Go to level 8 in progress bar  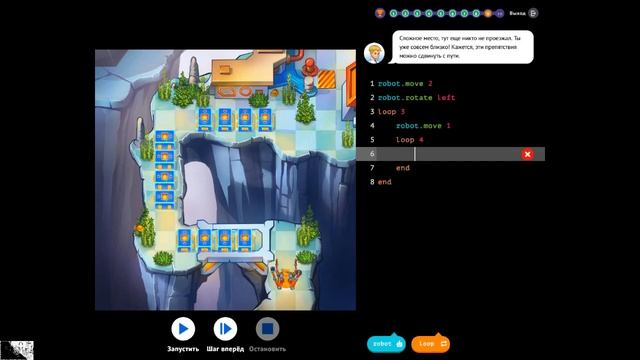tap(476, 13)
